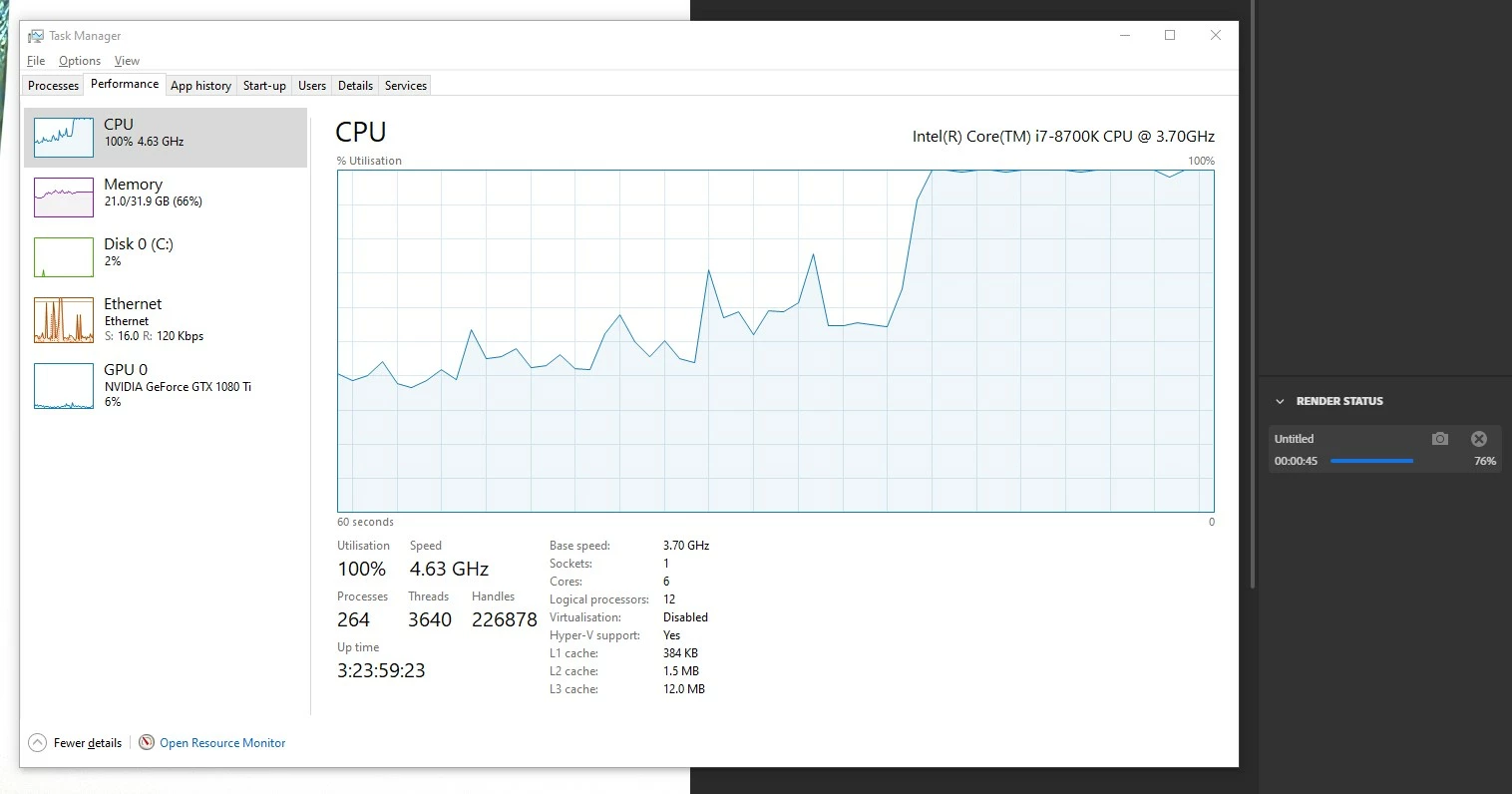
Task: Collapse the Render Status panel chevron
Action: pyautogui.click(x=1280, y=401)
